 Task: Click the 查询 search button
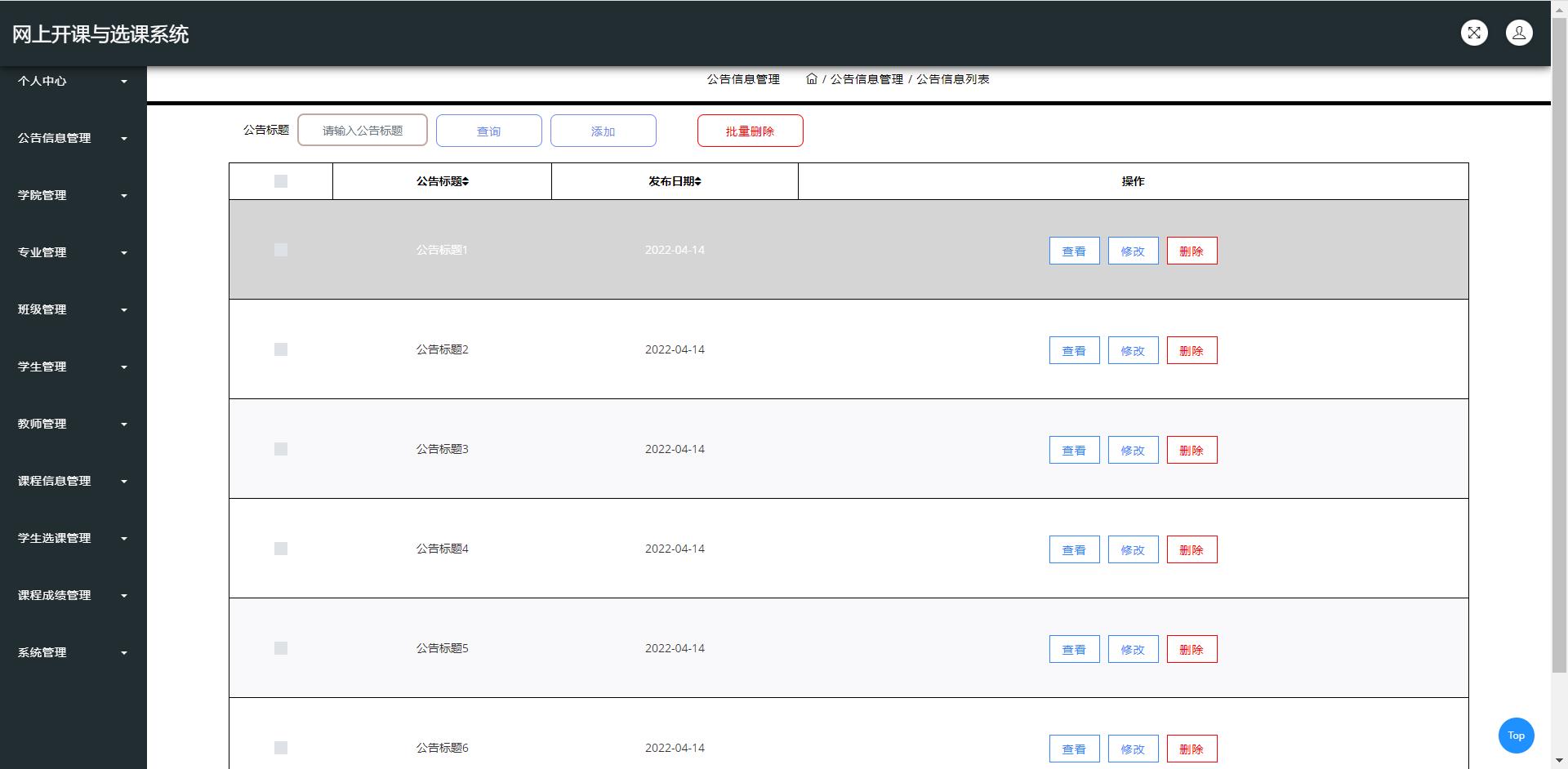click(x=489, y=131)
